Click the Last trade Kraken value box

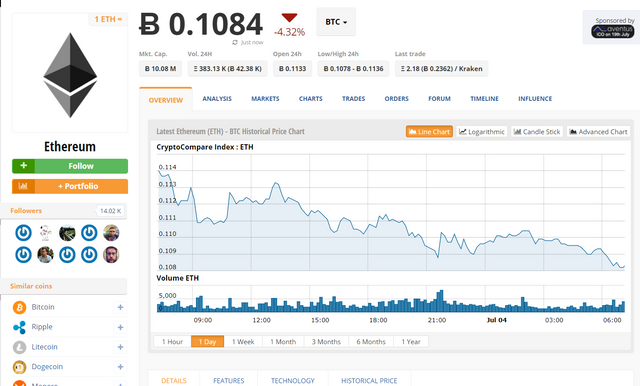click(442, 69)
